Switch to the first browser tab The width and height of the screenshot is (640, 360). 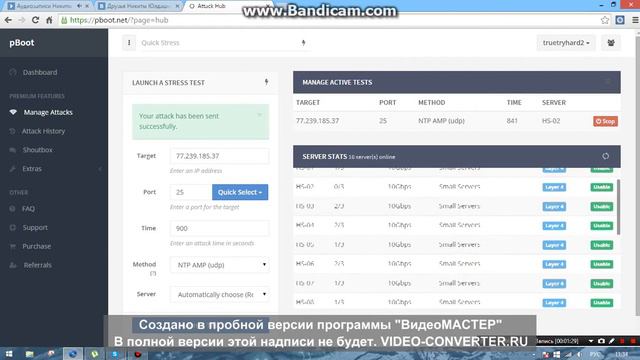48,6
